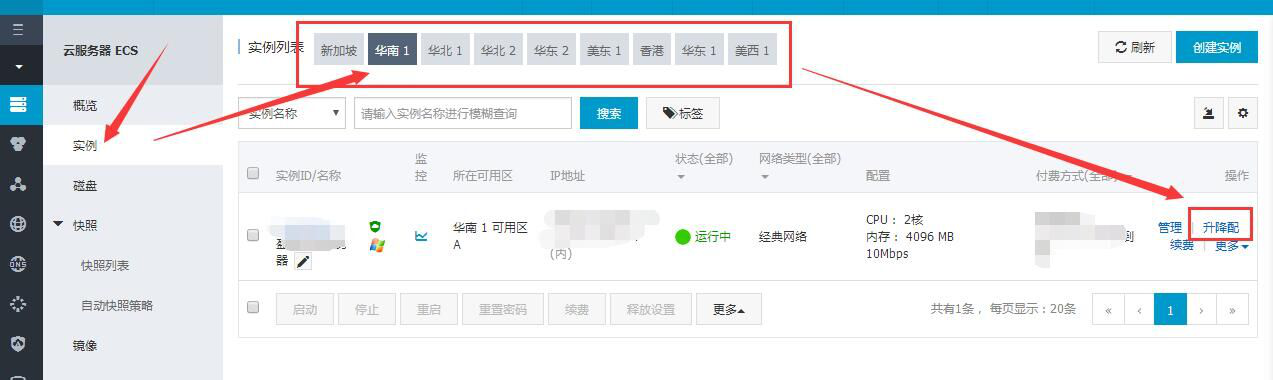Go to the next page with ›

click(x=1201, y=310)
